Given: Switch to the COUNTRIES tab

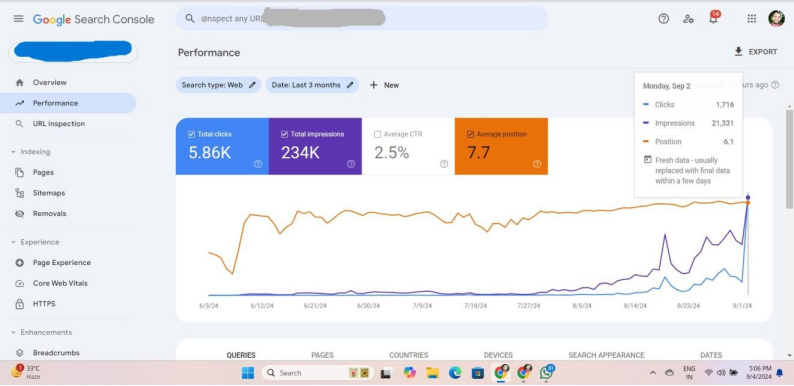Looking at the screenshot, I should tap(409, 355).
